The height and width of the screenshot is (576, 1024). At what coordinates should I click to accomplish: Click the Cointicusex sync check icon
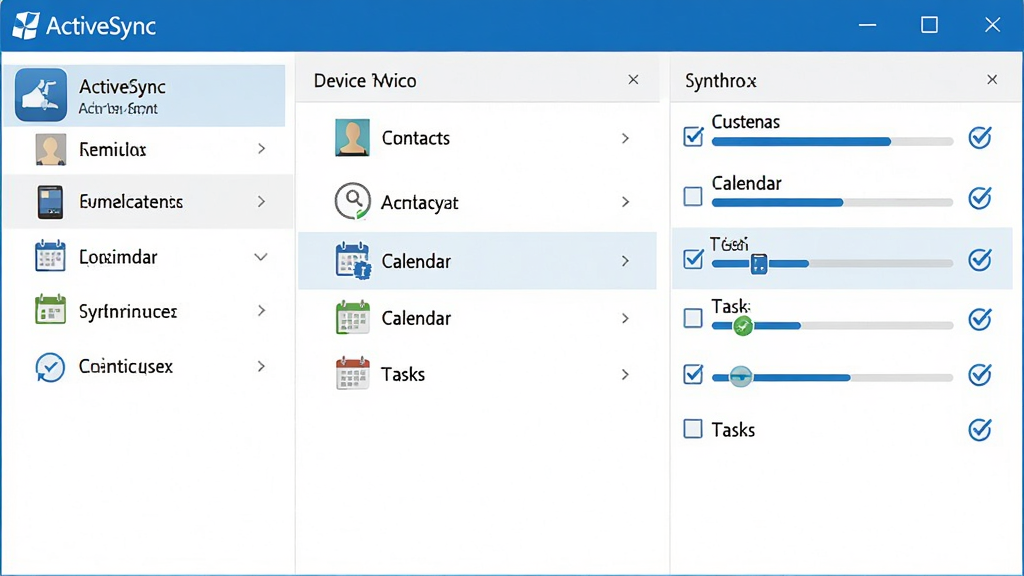tap(50, 366)
